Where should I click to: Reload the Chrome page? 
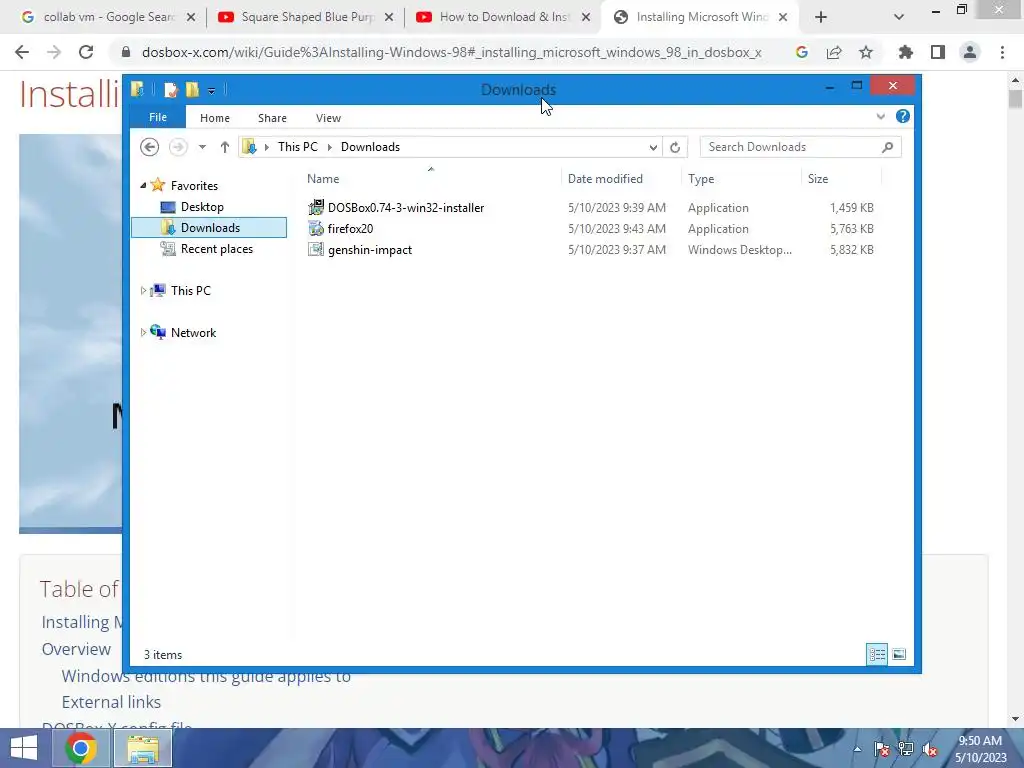click(86, 52)
